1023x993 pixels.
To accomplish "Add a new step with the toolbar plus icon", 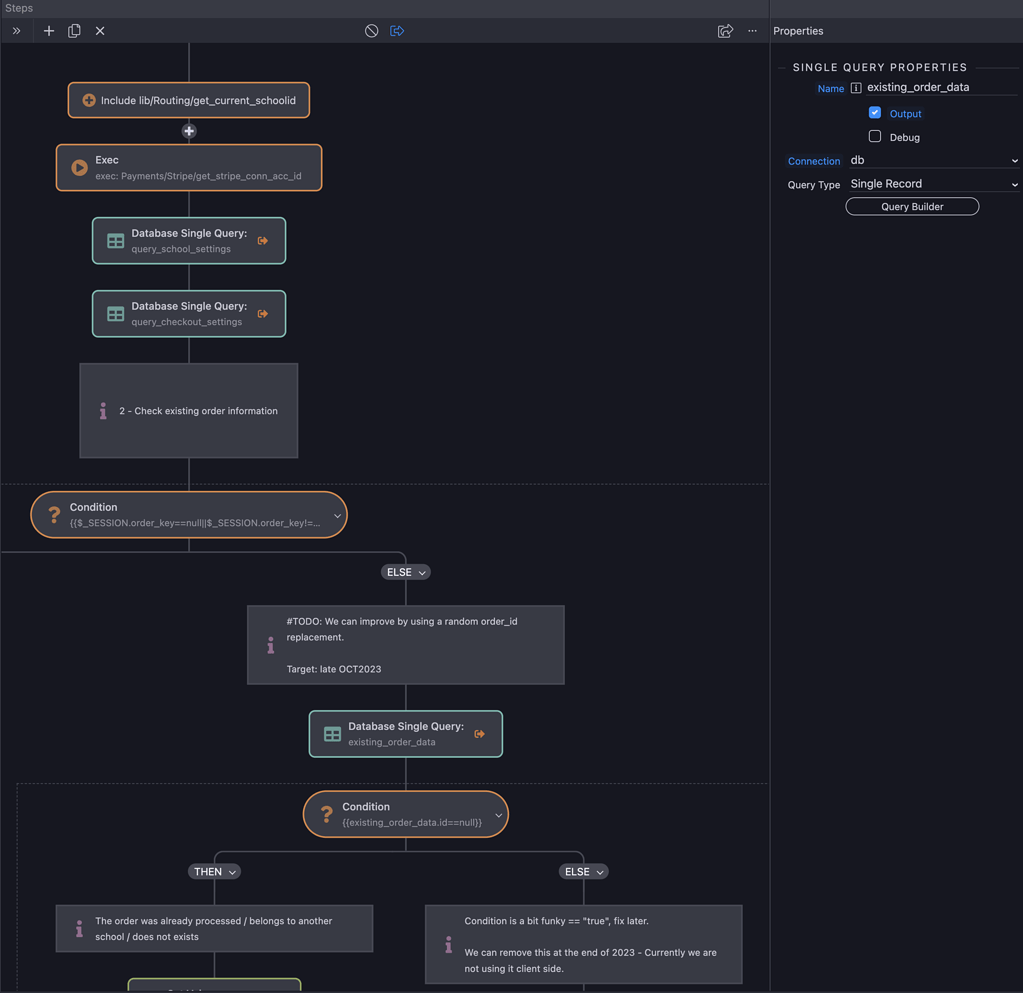I will coord(48,31).
